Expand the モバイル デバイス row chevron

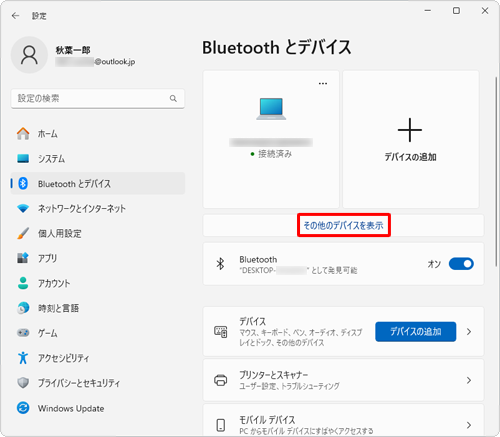point(469,425)
